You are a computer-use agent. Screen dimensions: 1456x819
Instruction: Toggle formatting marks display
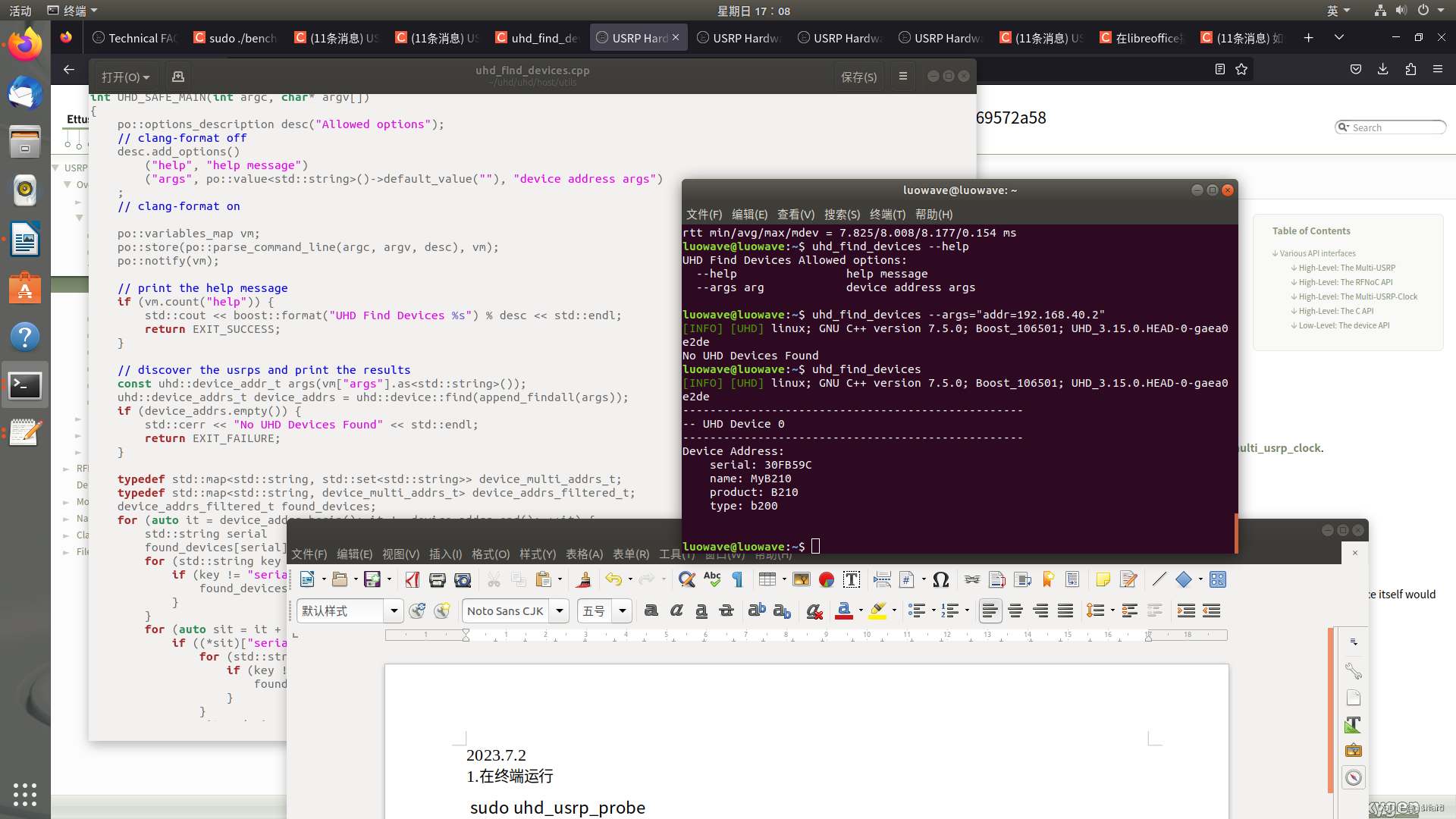tap(736, 579)
